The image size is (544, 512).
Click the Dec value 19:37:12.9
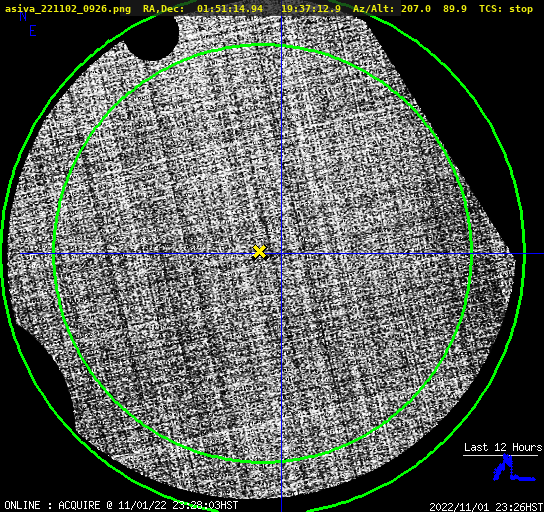311,8
